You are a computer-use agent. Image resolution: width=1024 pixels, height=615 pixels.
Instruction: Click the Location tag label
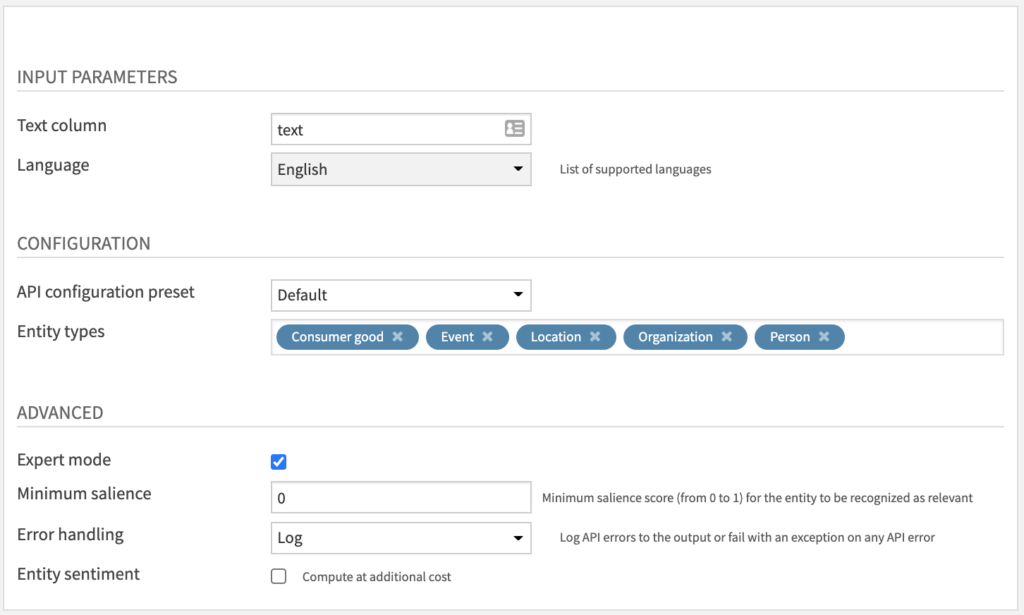click(x=556, y=337)
